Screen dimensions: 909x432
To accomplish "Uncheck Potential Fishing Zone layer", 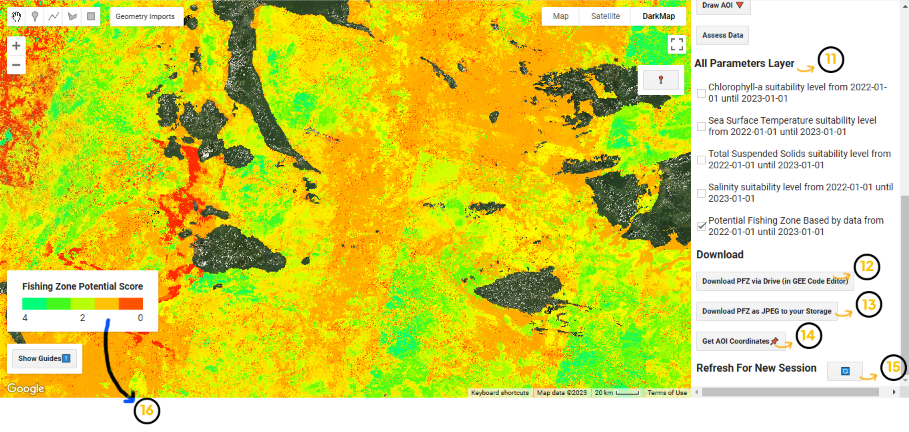I will (701, 226).
